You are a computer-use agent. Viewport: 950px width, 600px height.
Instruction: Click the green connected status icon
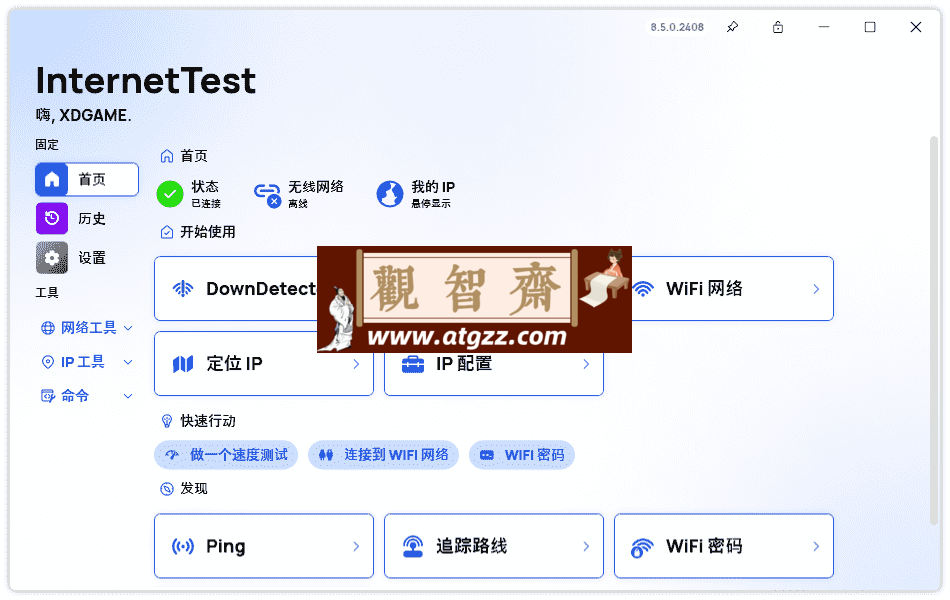coord(170,194)
